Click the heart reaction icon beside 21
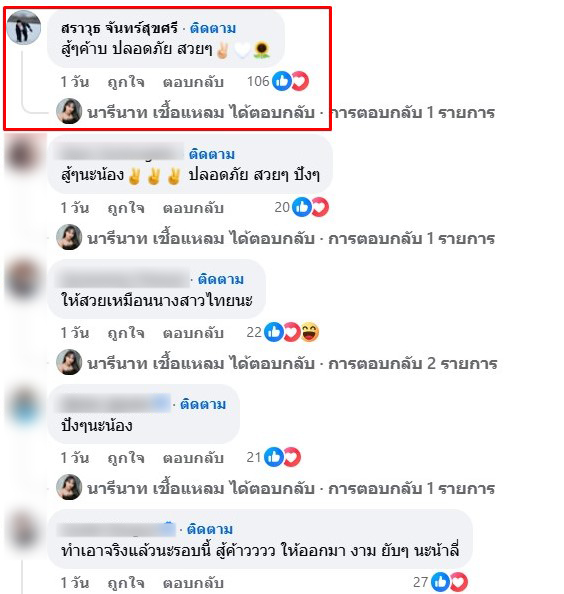The height and width of the screenshot is (594, 564). 292,457
